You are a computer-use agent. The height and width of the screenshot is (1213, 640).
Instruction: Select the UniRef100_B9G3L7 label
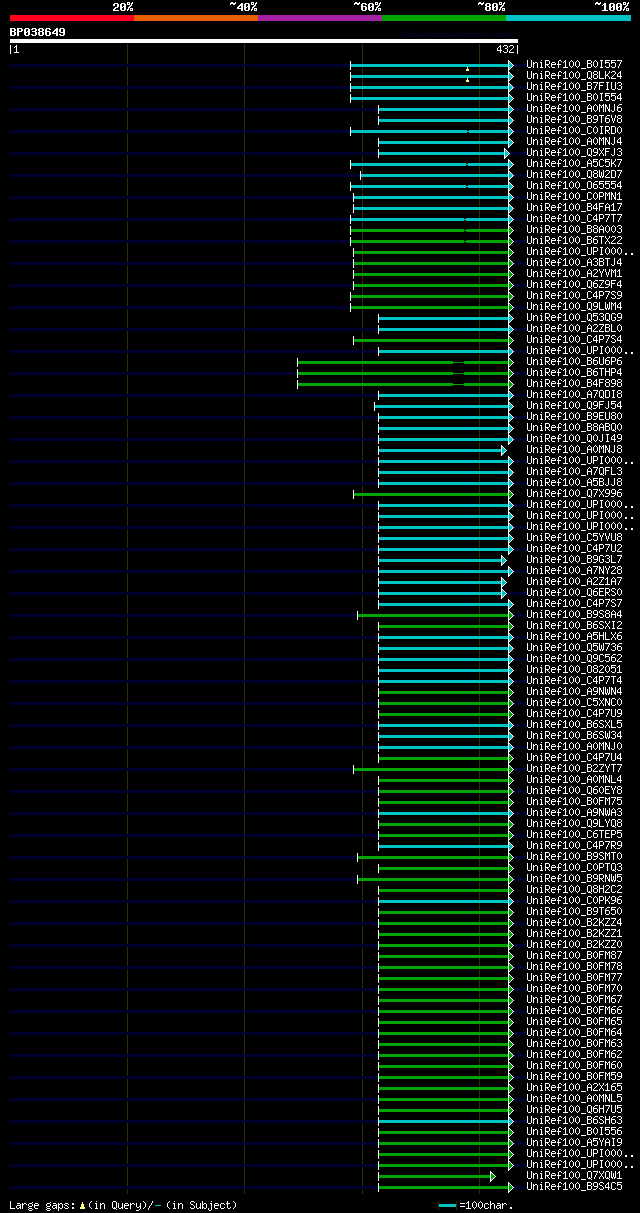point(574,559)
